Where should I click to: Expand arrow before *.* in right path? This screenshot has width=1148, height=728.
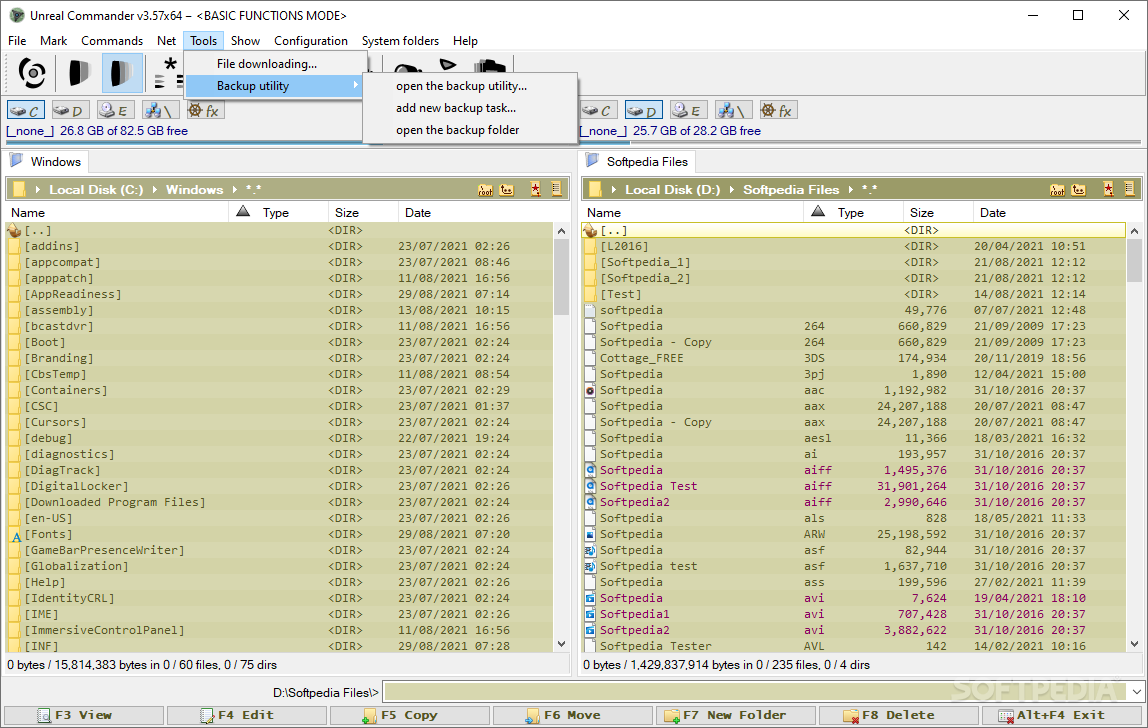[x=851, y=190]
